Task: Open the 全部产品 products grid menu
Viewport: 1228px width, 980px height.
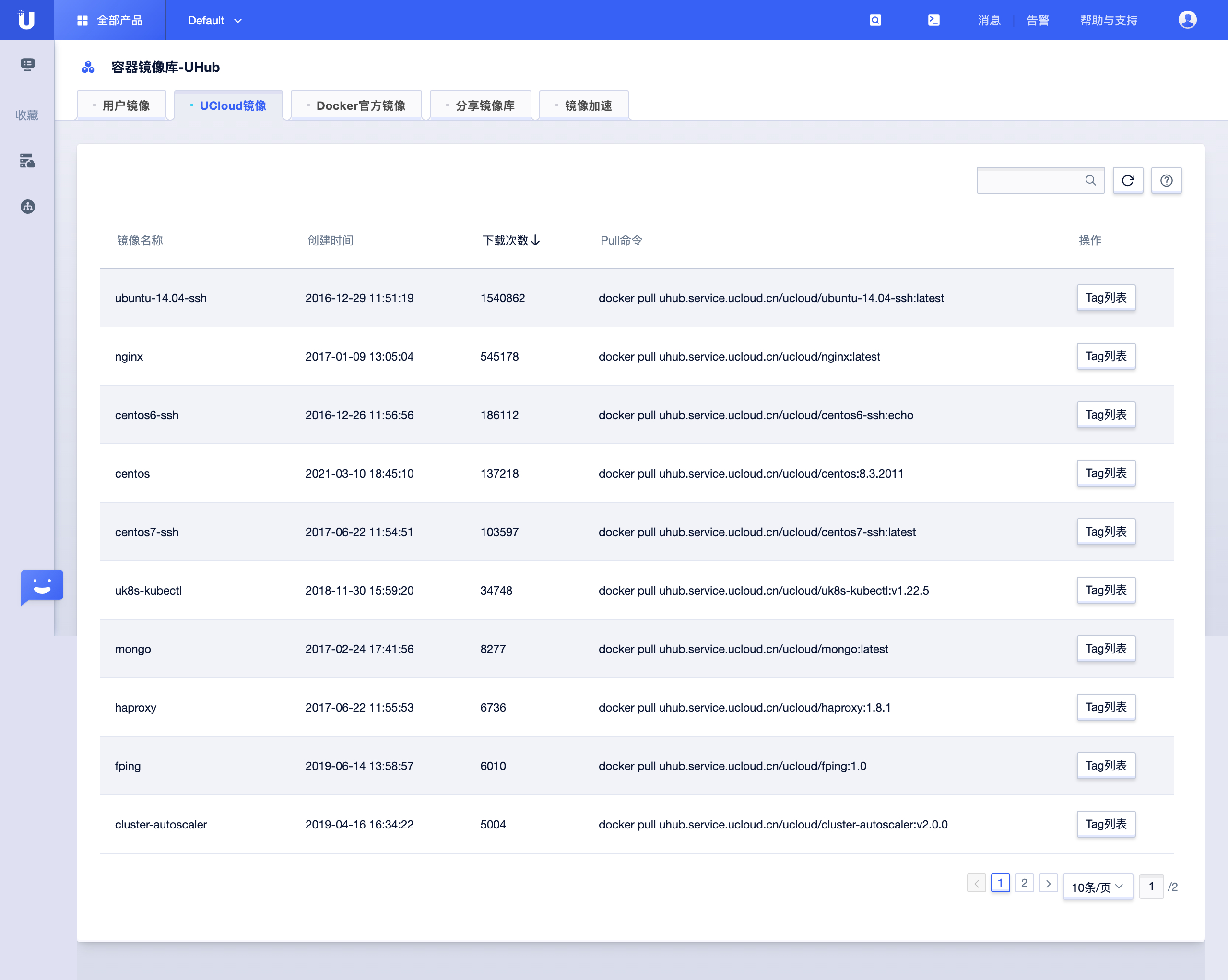Action: coord(109,21)
